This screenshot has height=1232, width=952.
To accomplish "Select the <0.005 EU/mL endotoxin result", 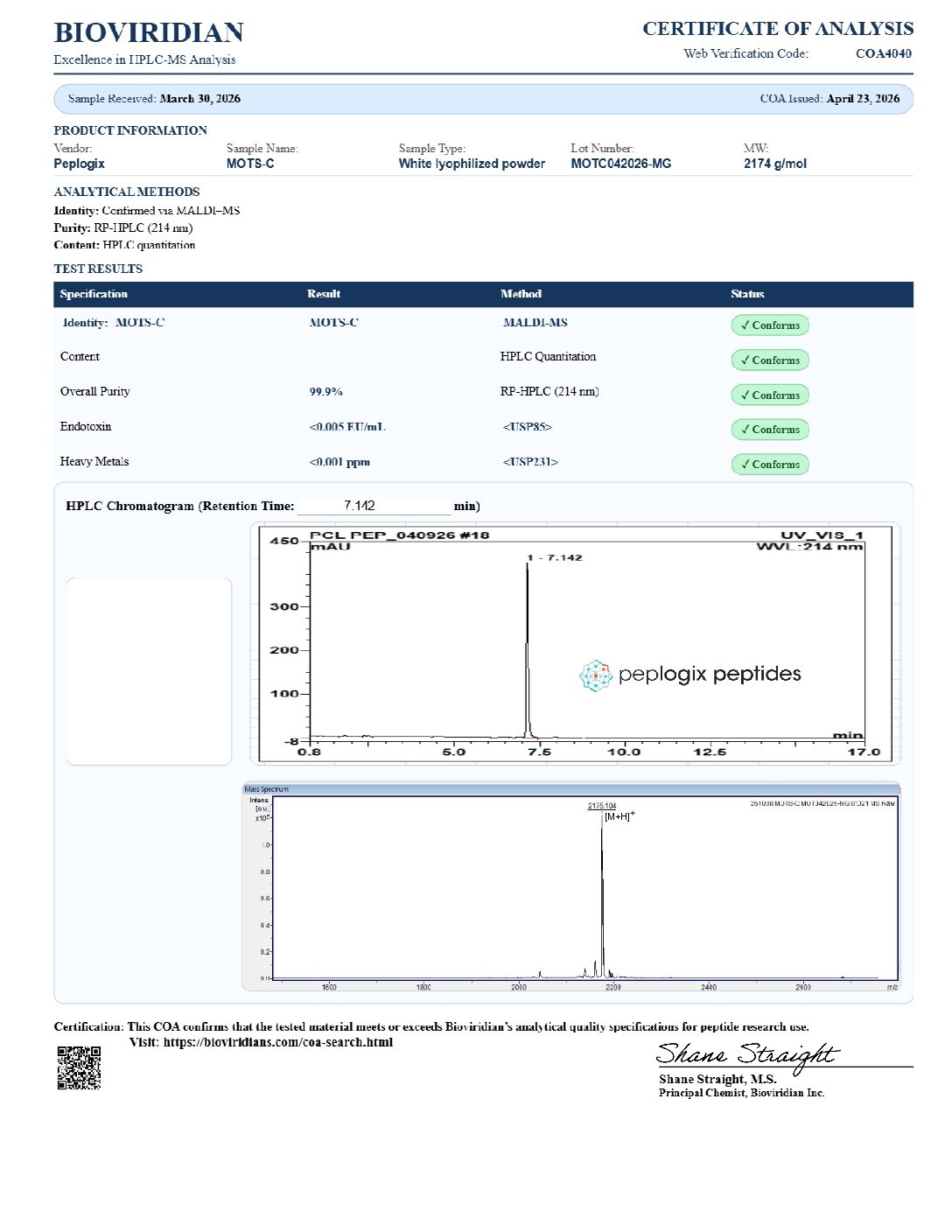I will (x=347, y=427).
